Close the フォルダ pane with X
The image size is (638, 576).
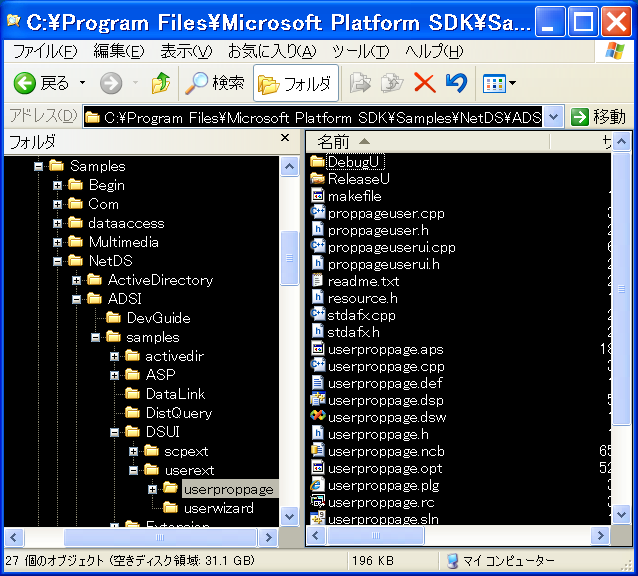[x=285, y=138]
